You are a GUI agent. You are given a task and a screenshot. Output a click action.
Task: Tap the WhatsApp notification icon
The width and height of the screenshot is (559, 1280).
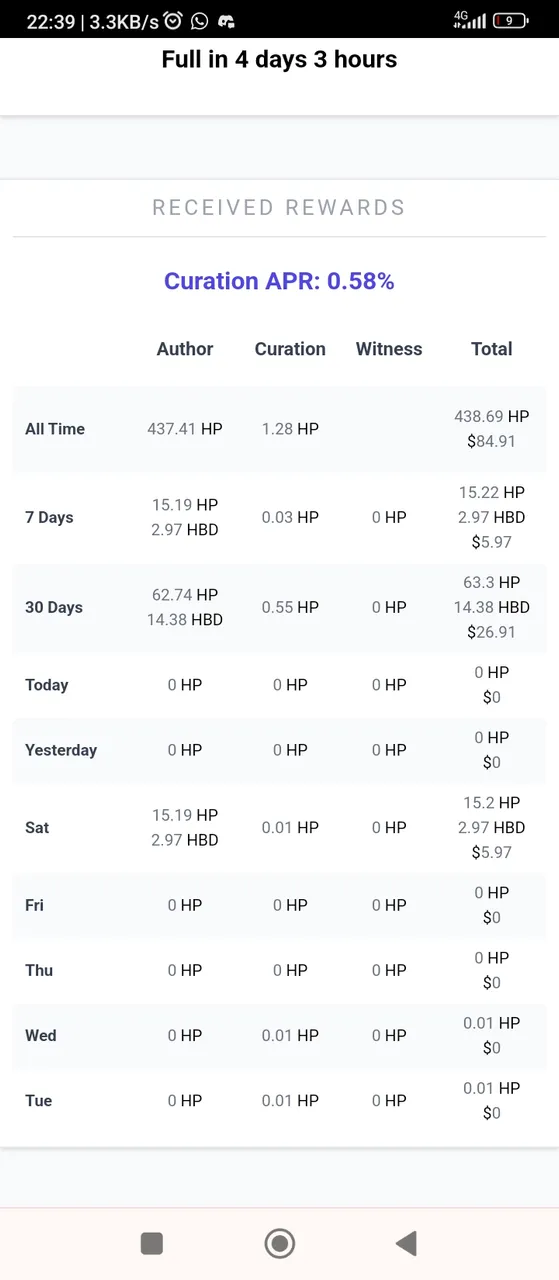point(200,21)
